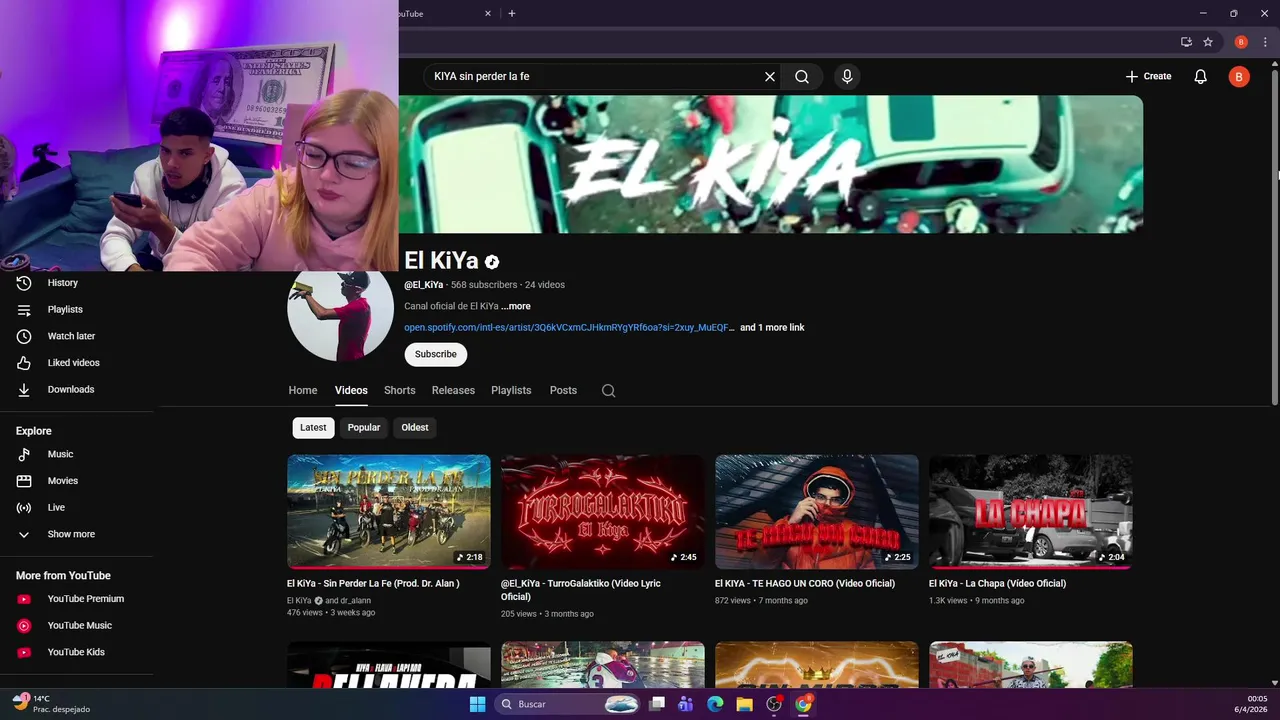Viewport: 1280px width, 720px height.
Task: Click the El KiYa channel banner
Action: point(771,164)
